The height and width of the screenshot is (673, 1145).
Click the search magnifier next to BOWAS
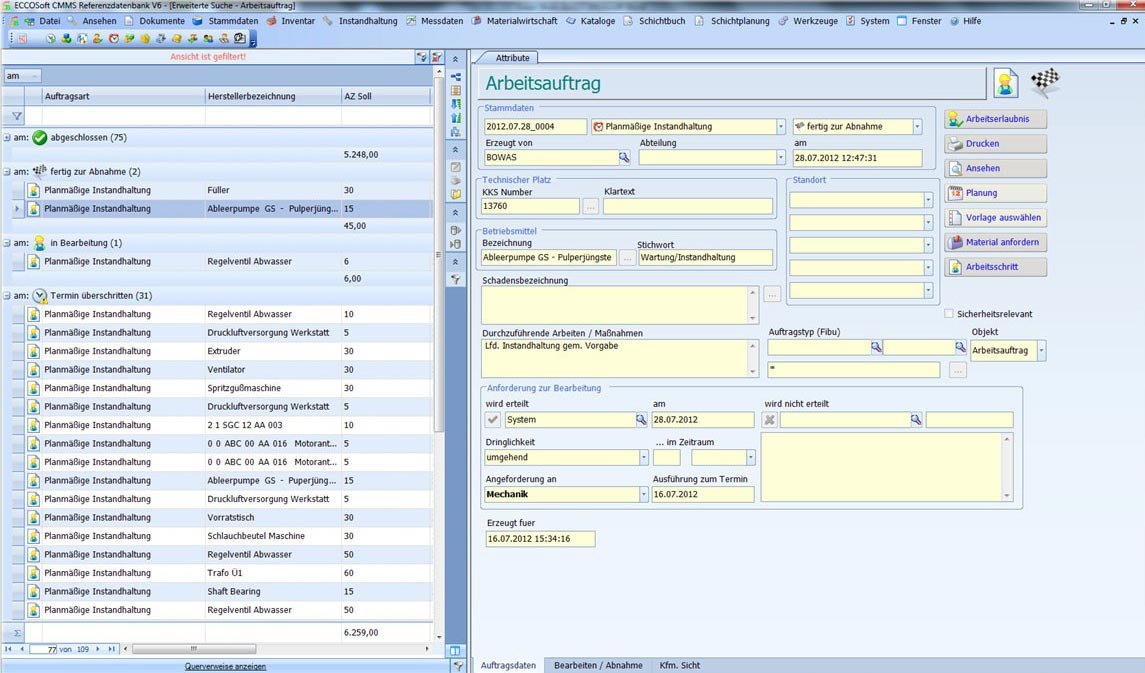624,157
